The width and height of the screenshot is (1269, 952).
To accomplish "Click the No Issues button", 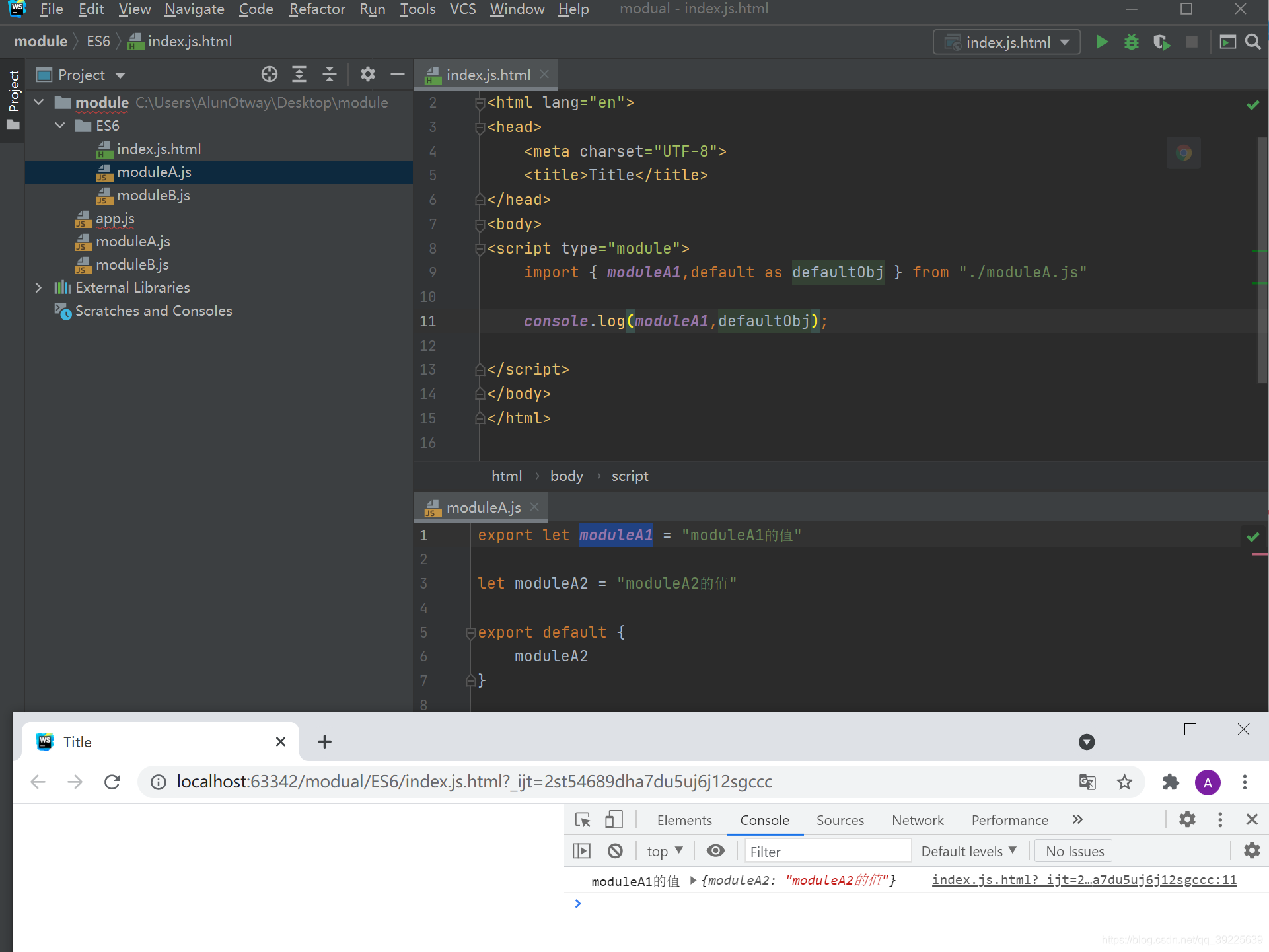I will pyautogui.click(x=1074, y=851).
